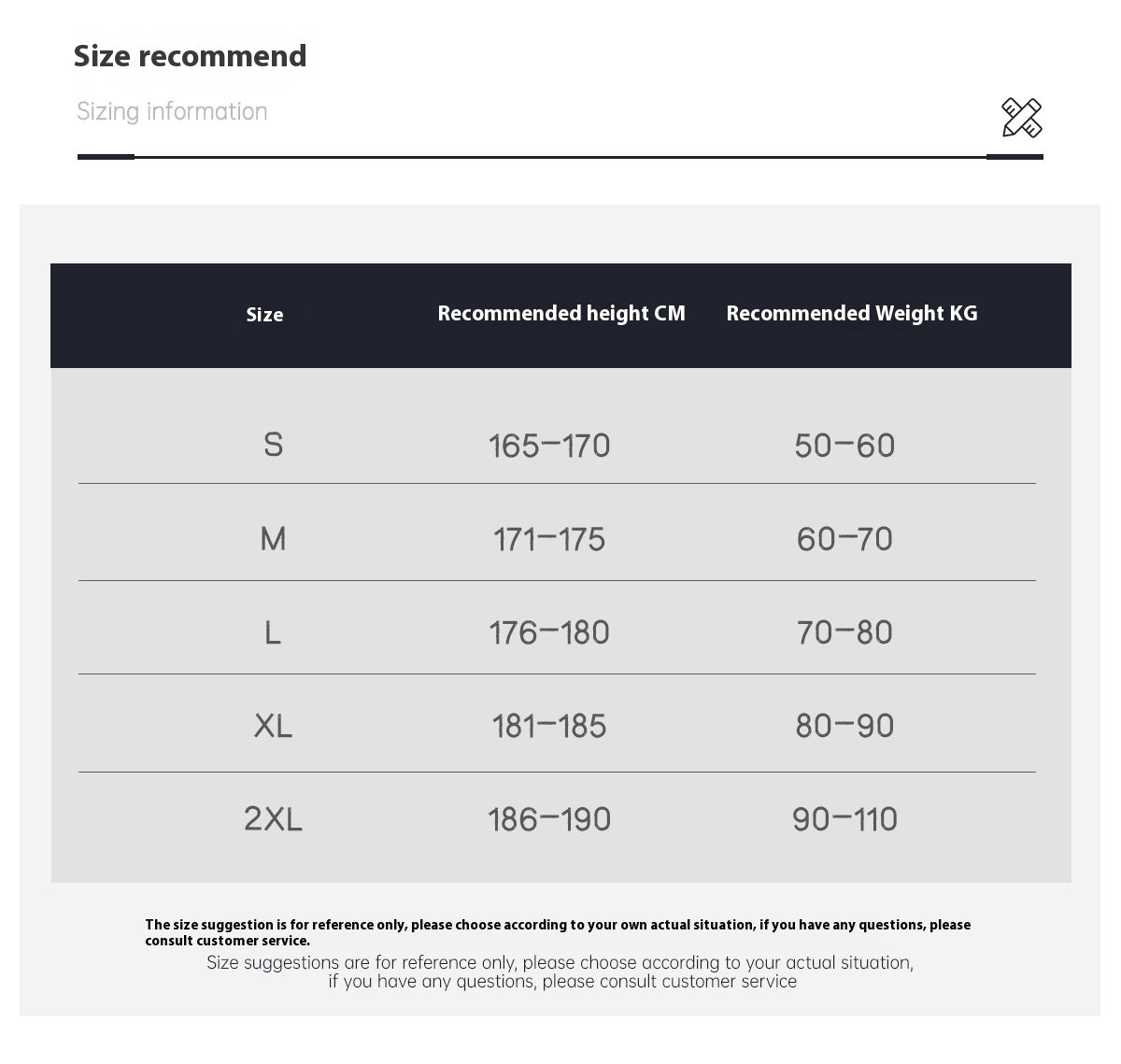Choose the XL size row label

(x=273, y=726)
